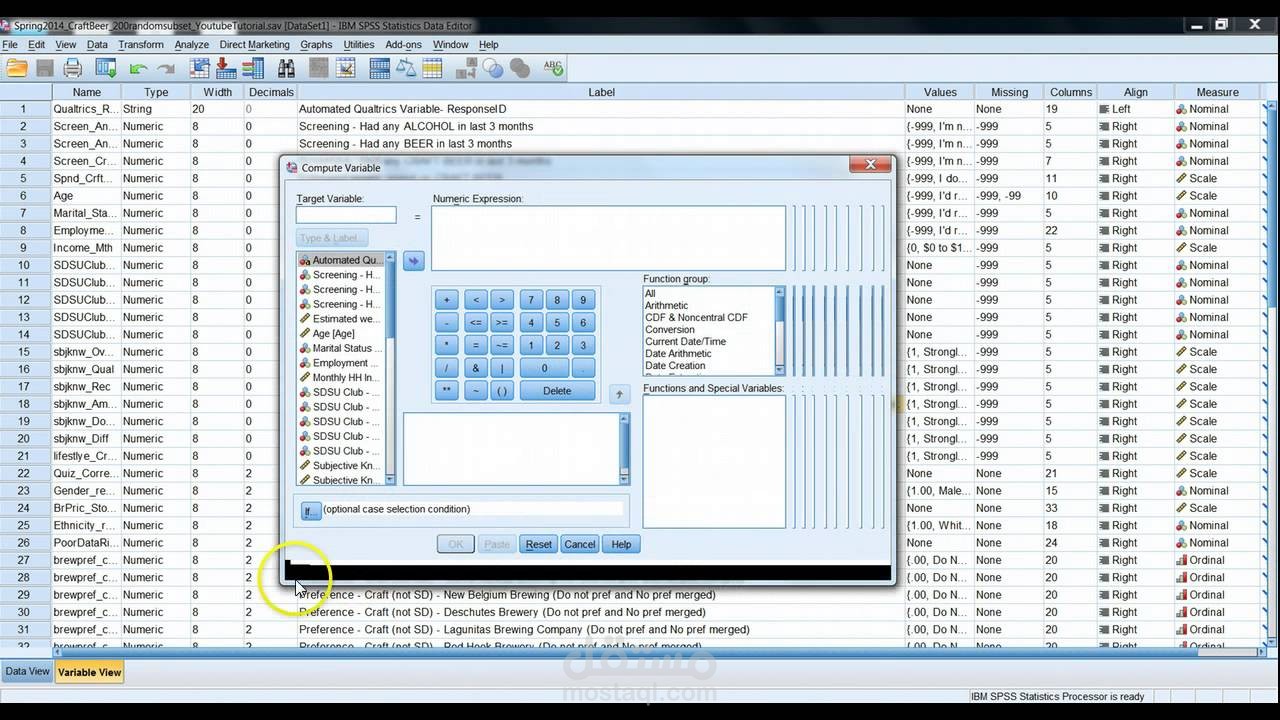Click the Label cell for New Belgium Brewing
This screenshot has width=1280, height=720.
(x=600, y=595)
